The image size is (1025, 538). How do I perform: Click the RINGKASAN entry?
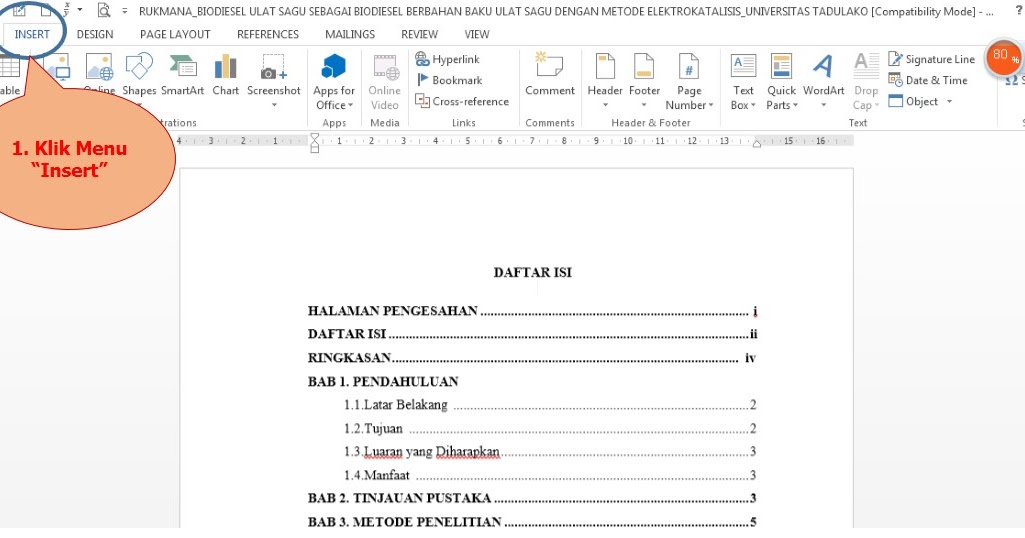pos(531,358)
